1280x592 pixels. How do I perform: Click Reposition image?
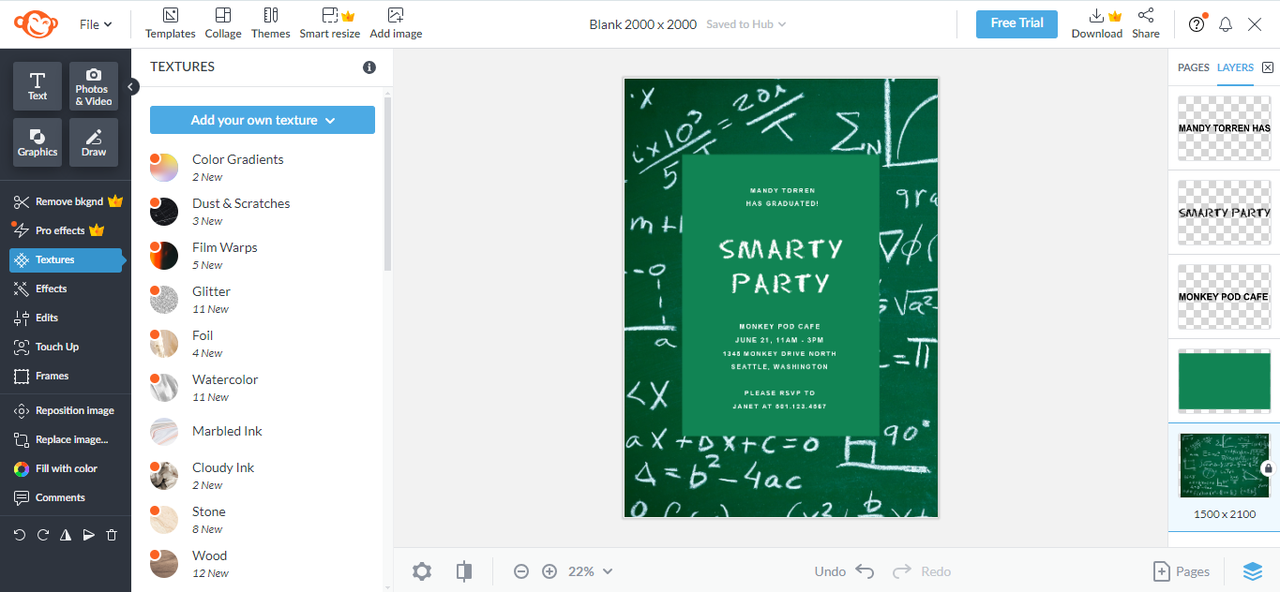63,411
